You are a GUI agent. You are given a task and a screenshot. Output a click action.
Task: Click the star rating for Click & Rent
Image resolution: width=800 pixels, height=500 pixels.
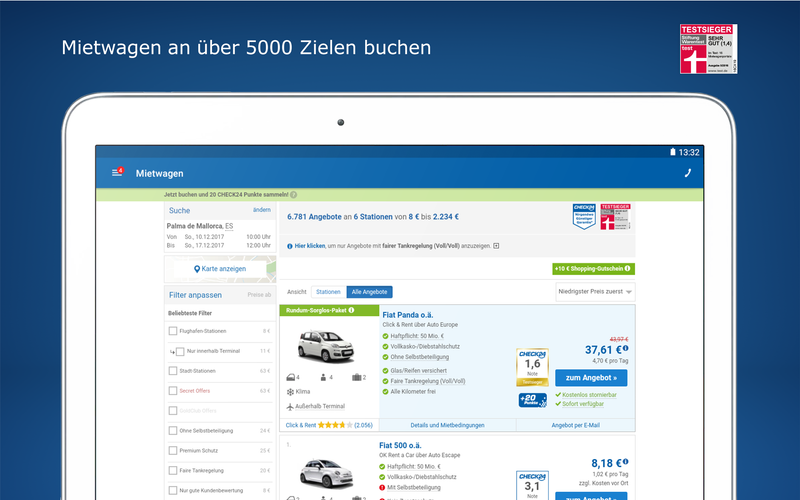tap(335, 425)
